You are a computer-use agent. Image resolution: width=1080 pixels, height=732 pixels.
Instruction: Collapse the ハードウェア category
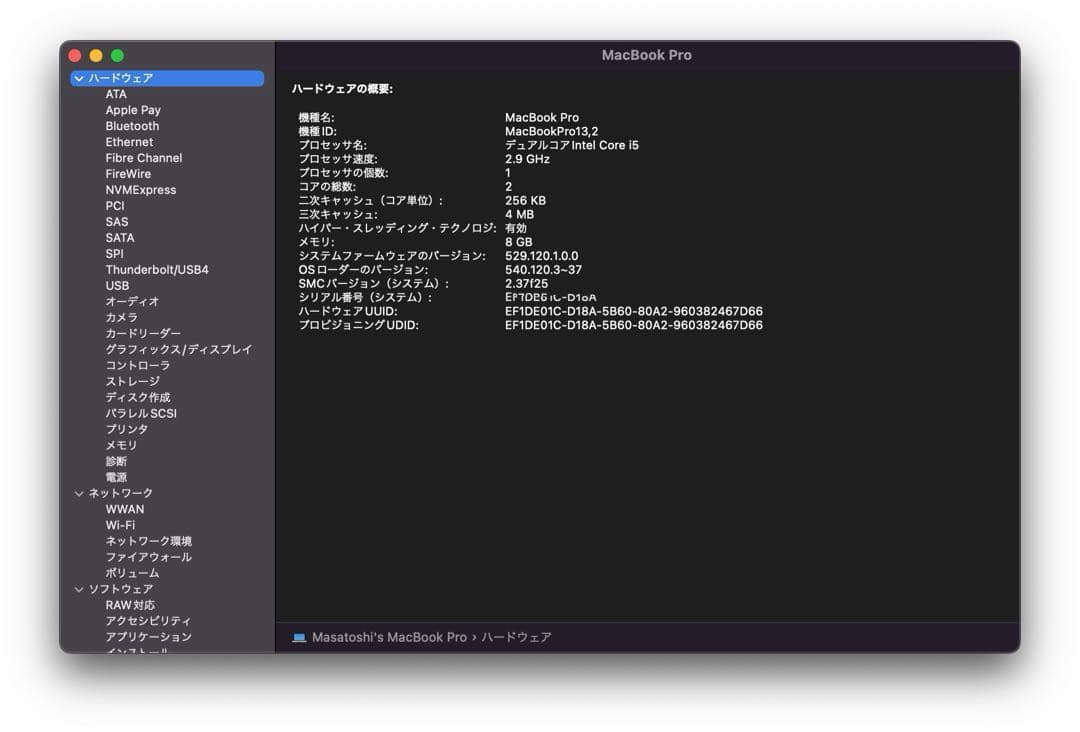78,77
